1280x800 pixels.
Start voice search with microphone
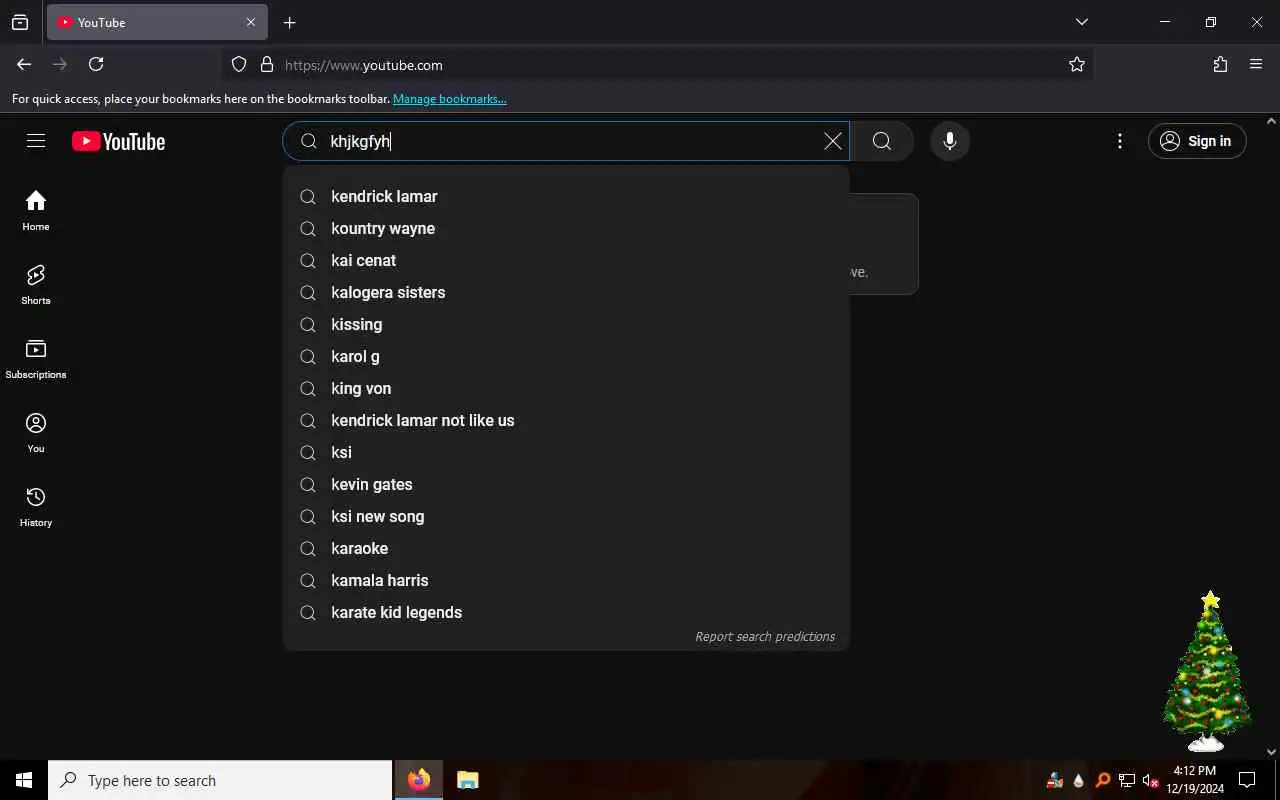click(950, 141)
